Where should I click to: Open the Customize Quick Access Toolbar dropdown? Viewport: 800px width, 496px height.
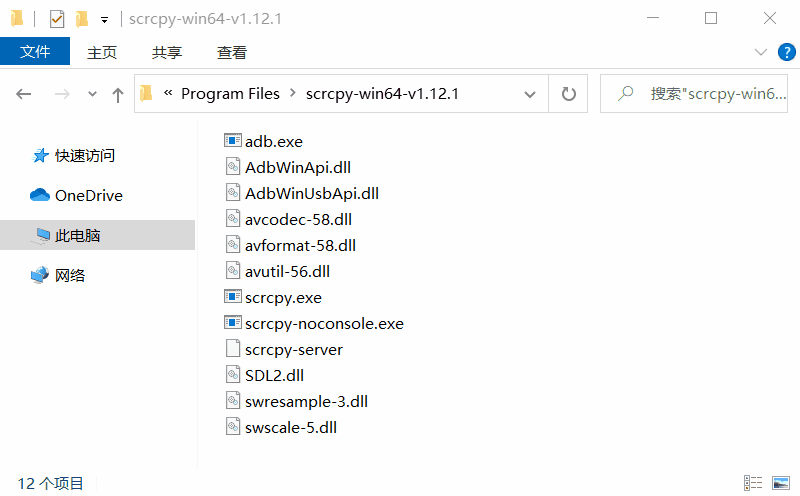point(104,19)
